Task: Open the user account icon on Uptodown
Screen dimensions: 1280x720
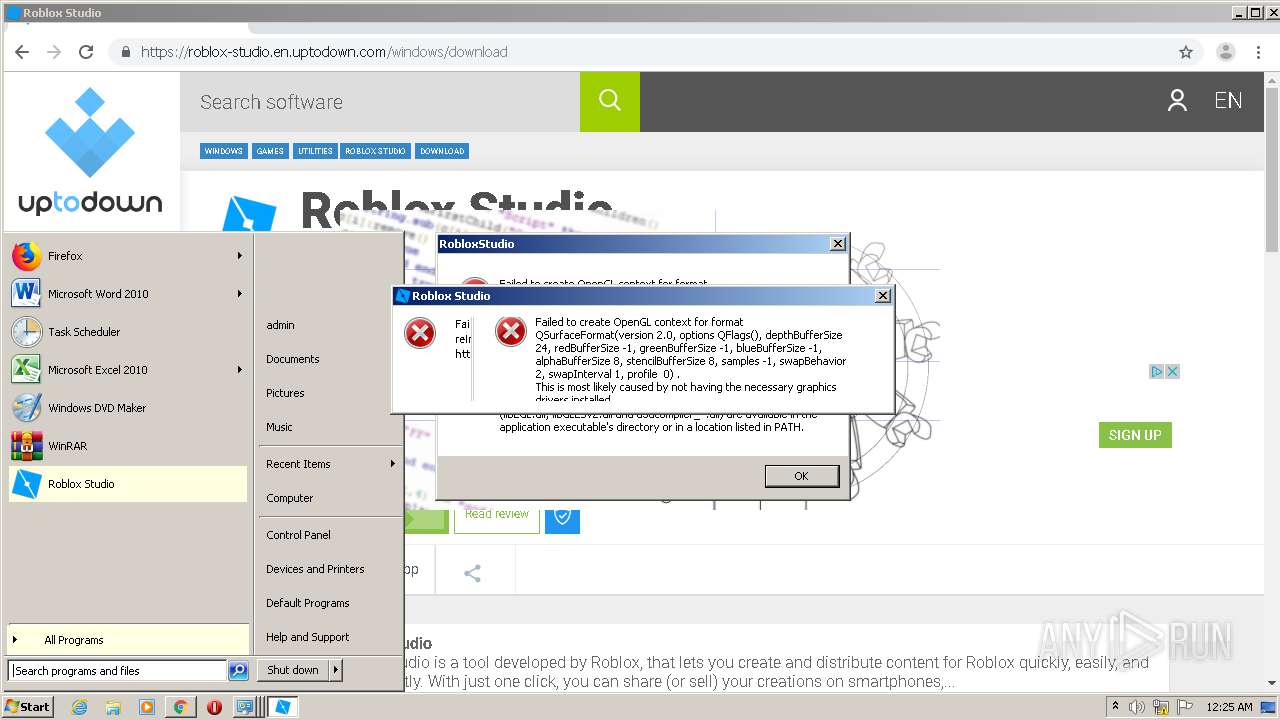Action: point(1177,100)
